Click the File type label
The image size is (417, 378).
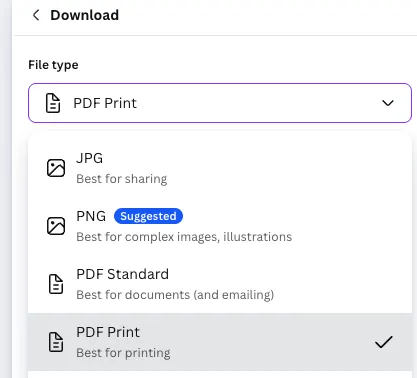pyautogui.click(x=53, y=65)
